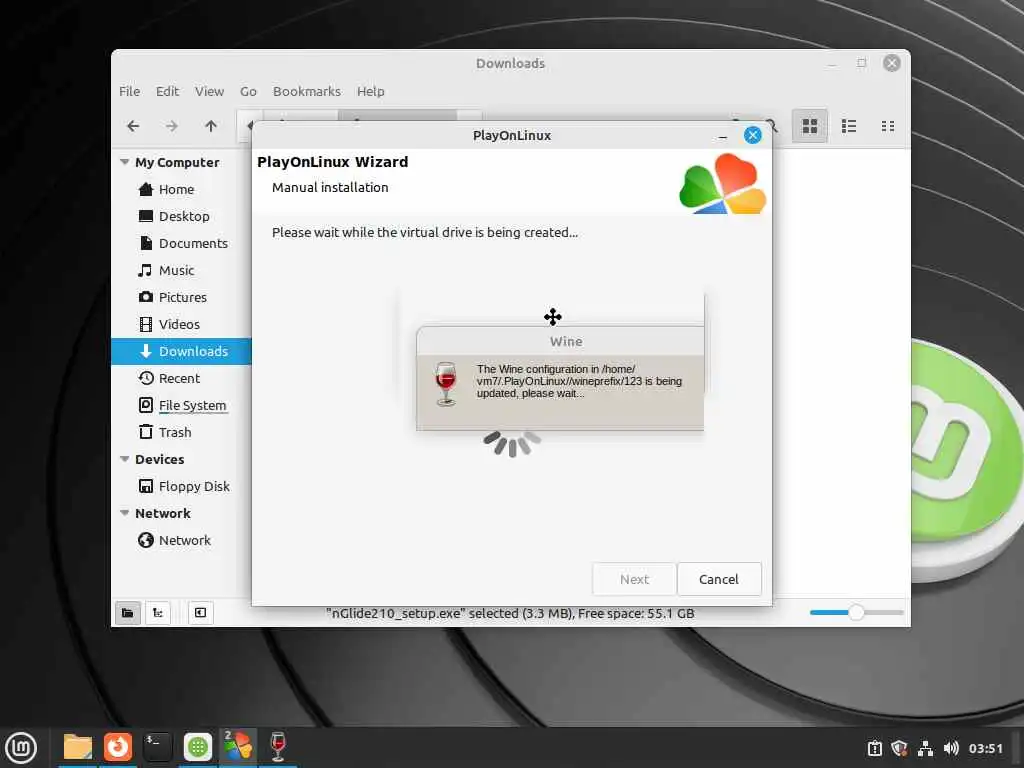Screen dimensions: 1024x768
Task: Collapse the Devices section
Action: pos(125,459)
